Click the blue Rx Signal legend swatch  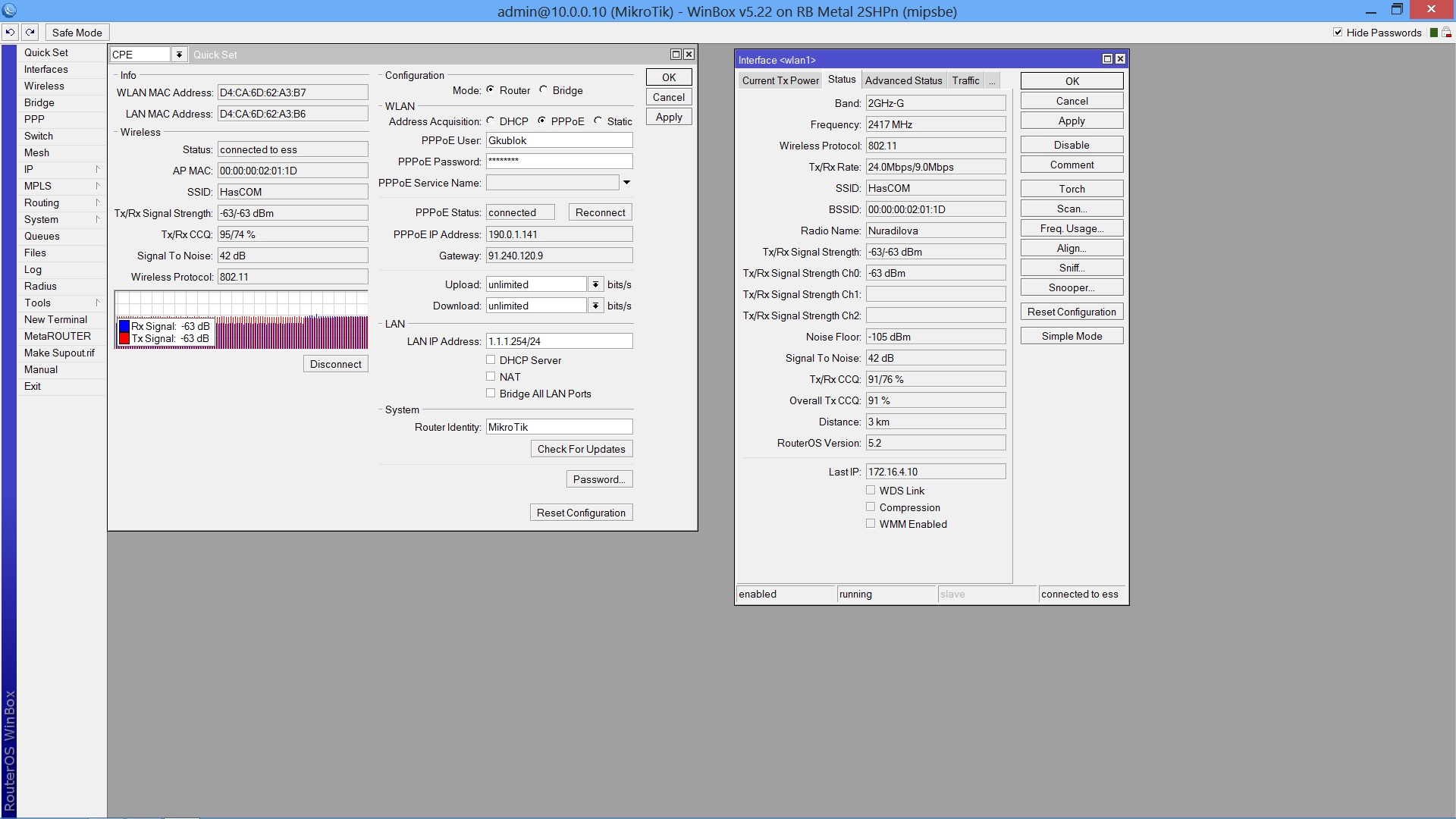[124, 327]
